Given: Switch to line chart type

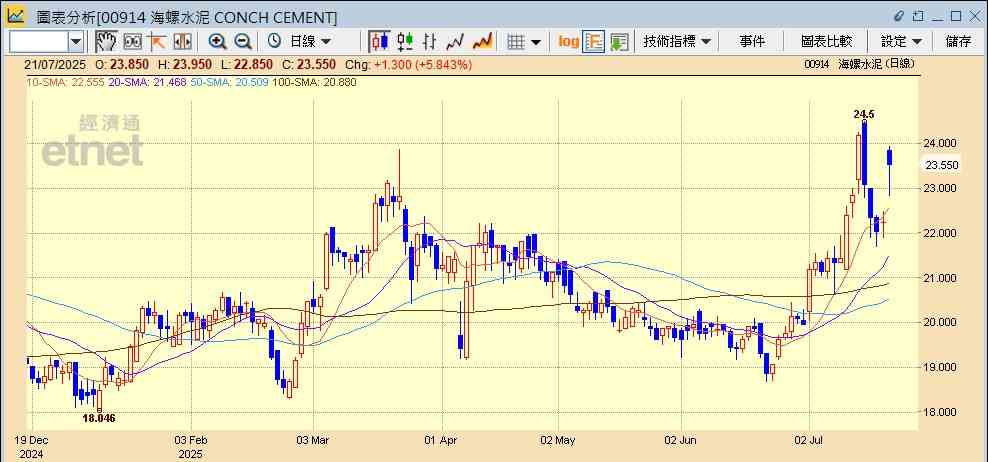Looking at the screenshot, I should [455, 42].
